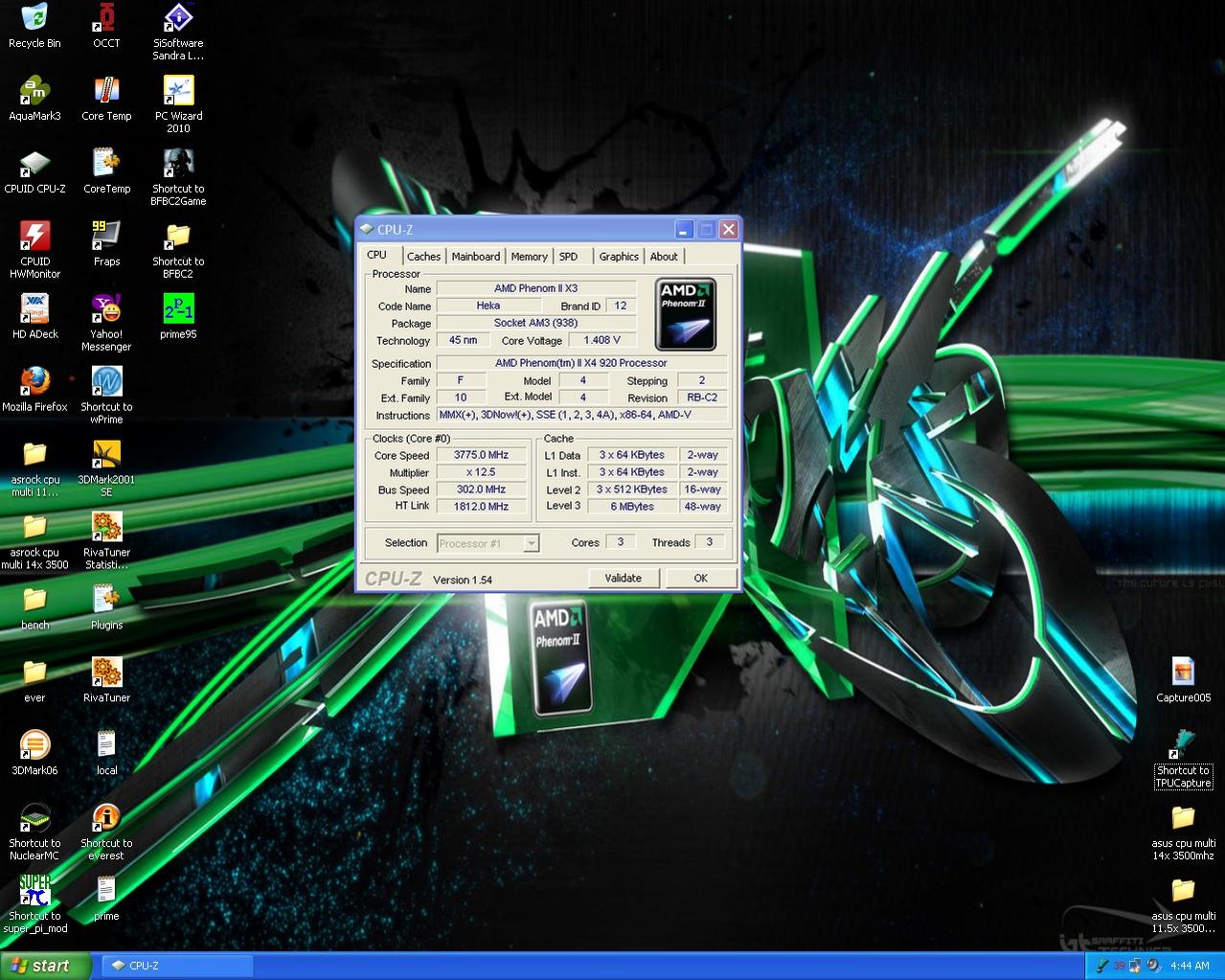Open the Recycle Bin desktop icon
The image size is (1225, 980).
[34, 26]
